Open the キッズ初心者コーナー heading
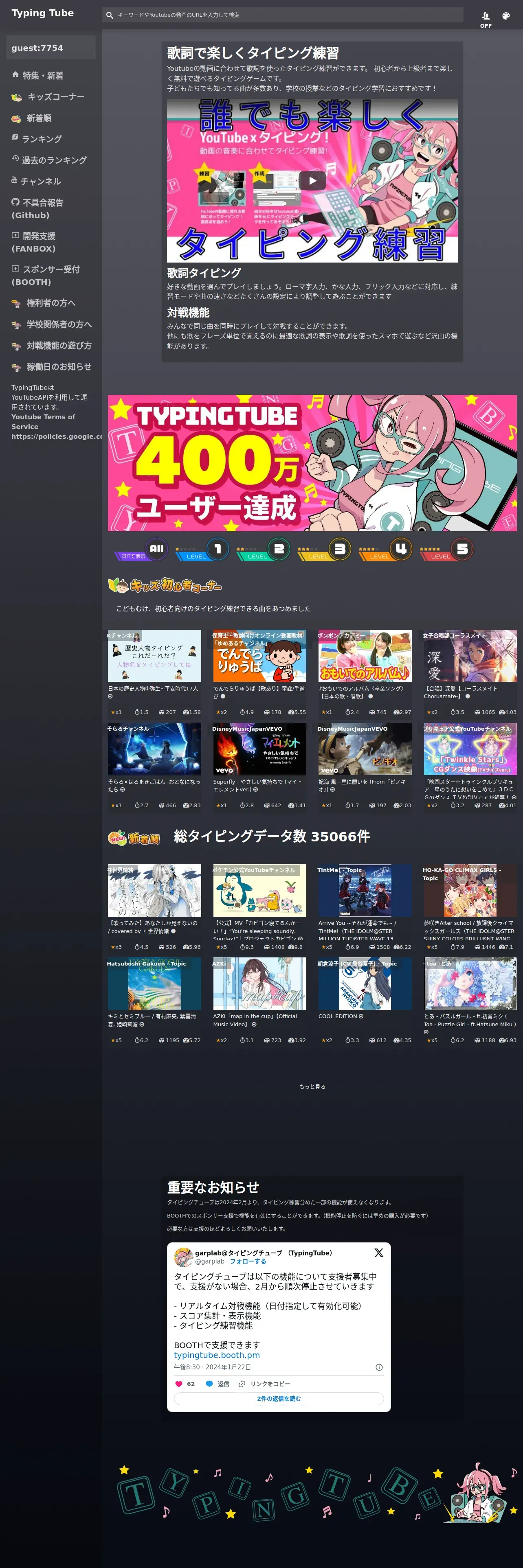The image size is (523, 1568). tap(165, 586)
